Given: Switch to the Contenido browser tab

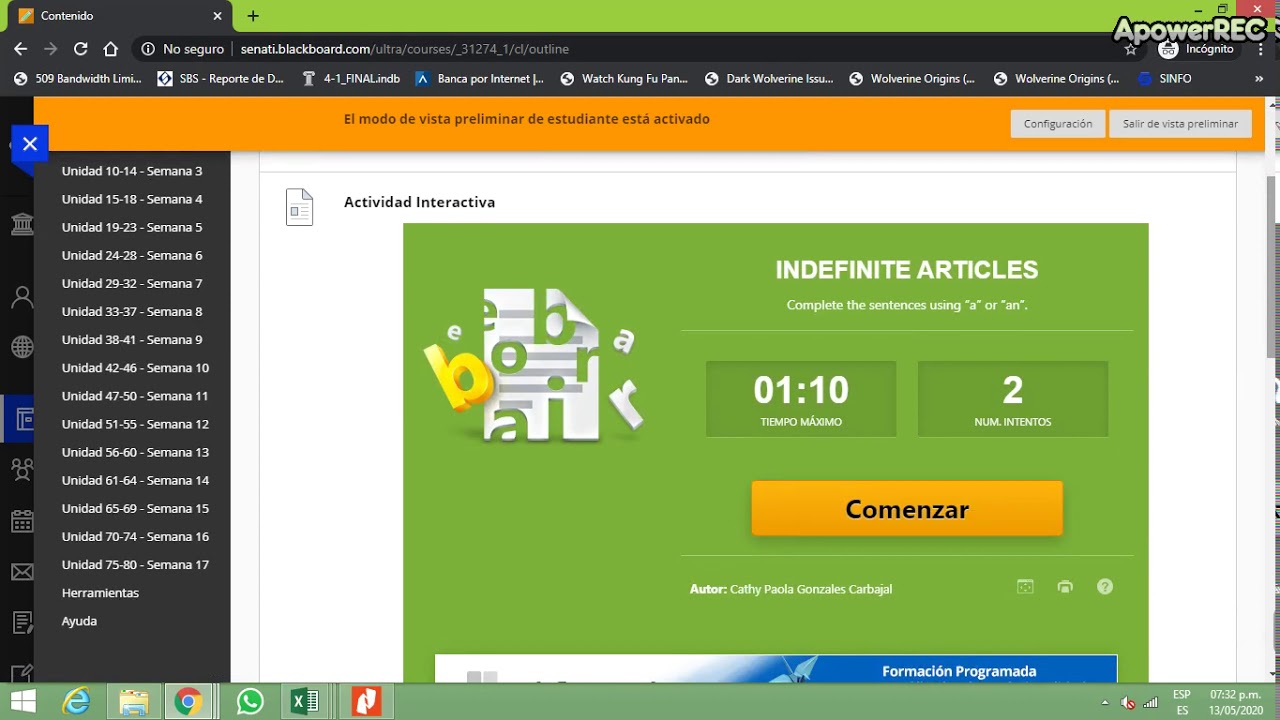Looking at the screenshot, I should click(x=120, y=16).
